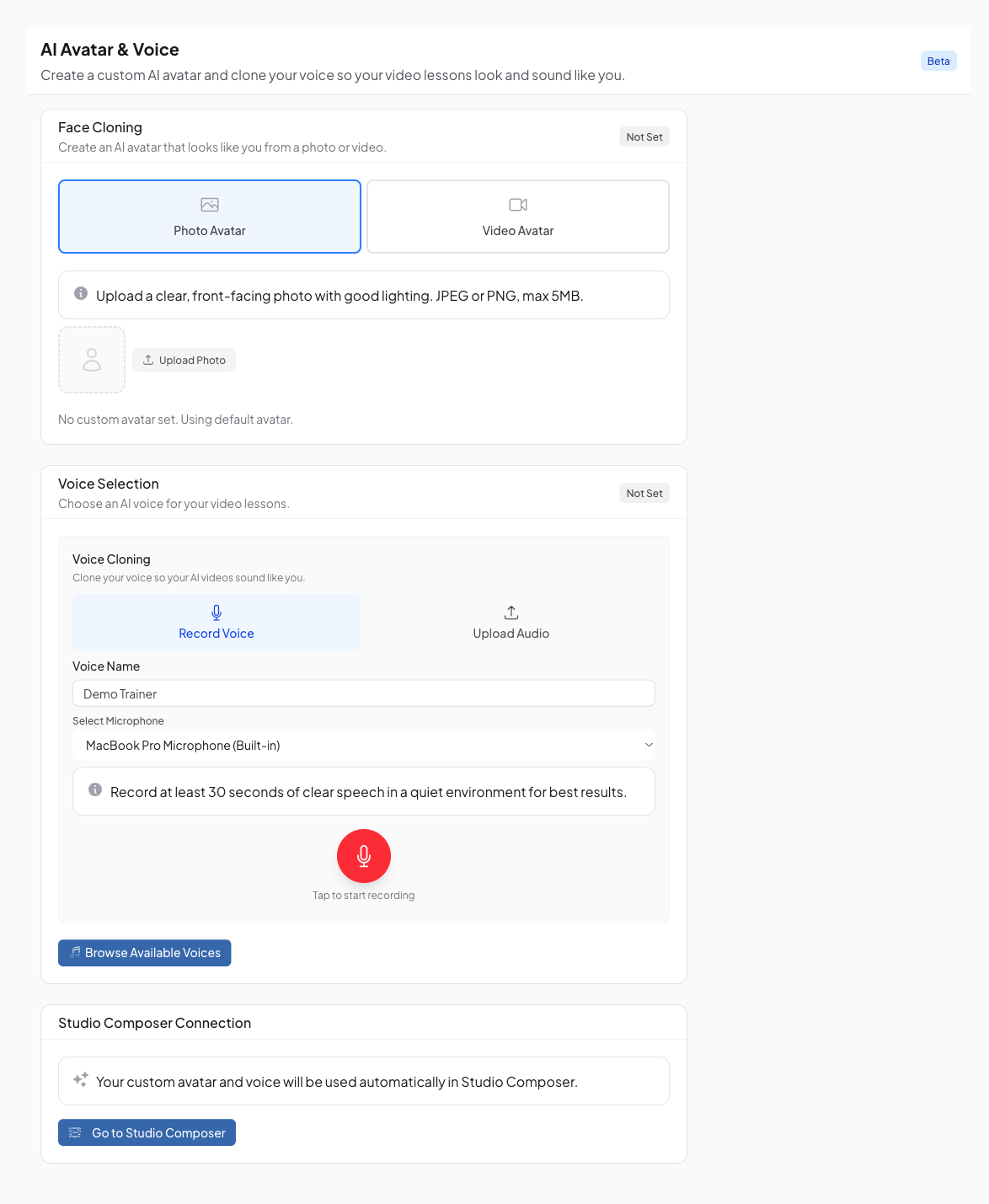Switch to the Upload Audio tab
Screen dimensions: 989x1204
click(511, 623)
